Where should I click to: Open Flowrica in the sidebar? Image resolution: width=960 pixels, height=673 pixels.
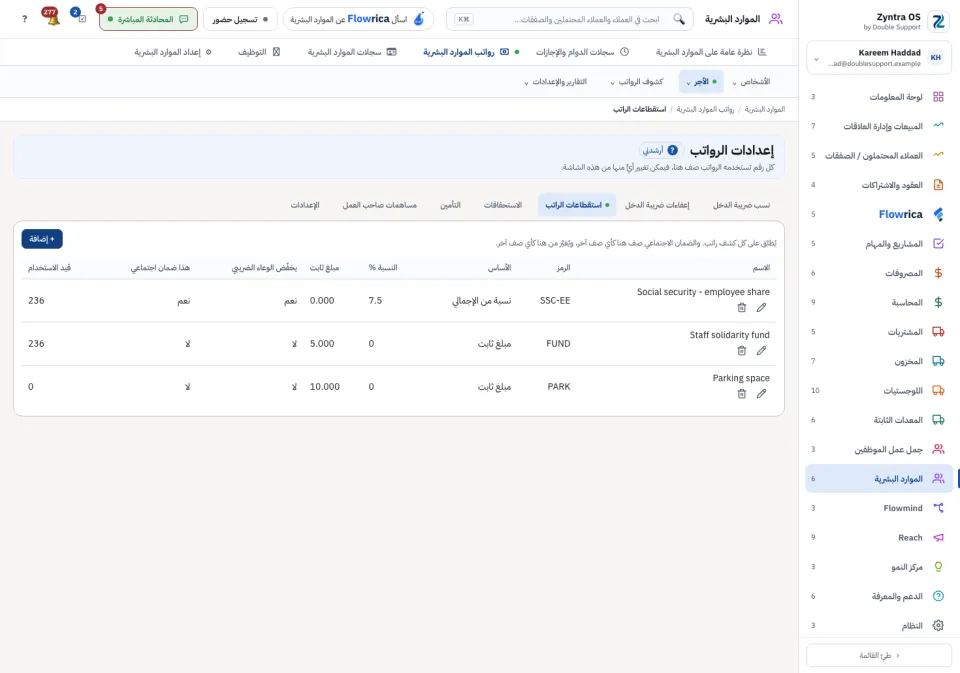879,214
